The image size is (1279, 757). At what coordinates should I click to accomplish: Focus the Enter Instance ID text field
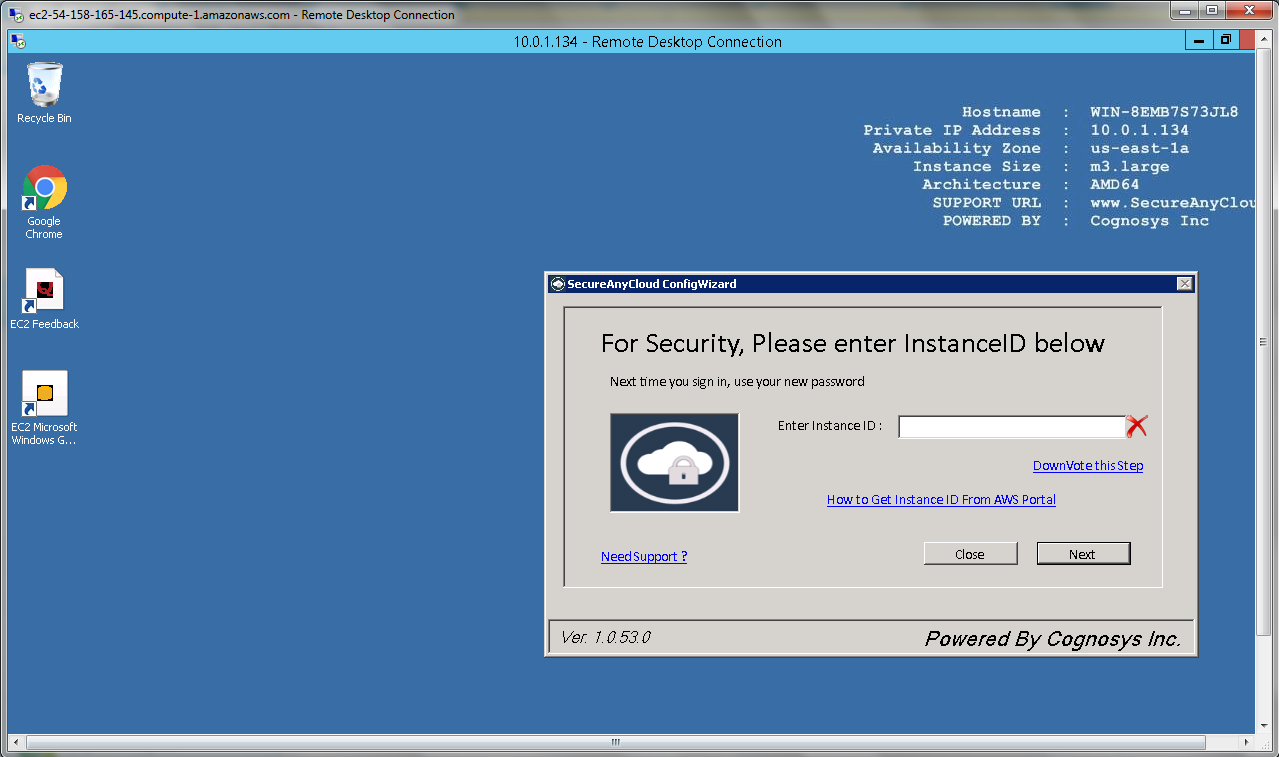[1011, 427]
